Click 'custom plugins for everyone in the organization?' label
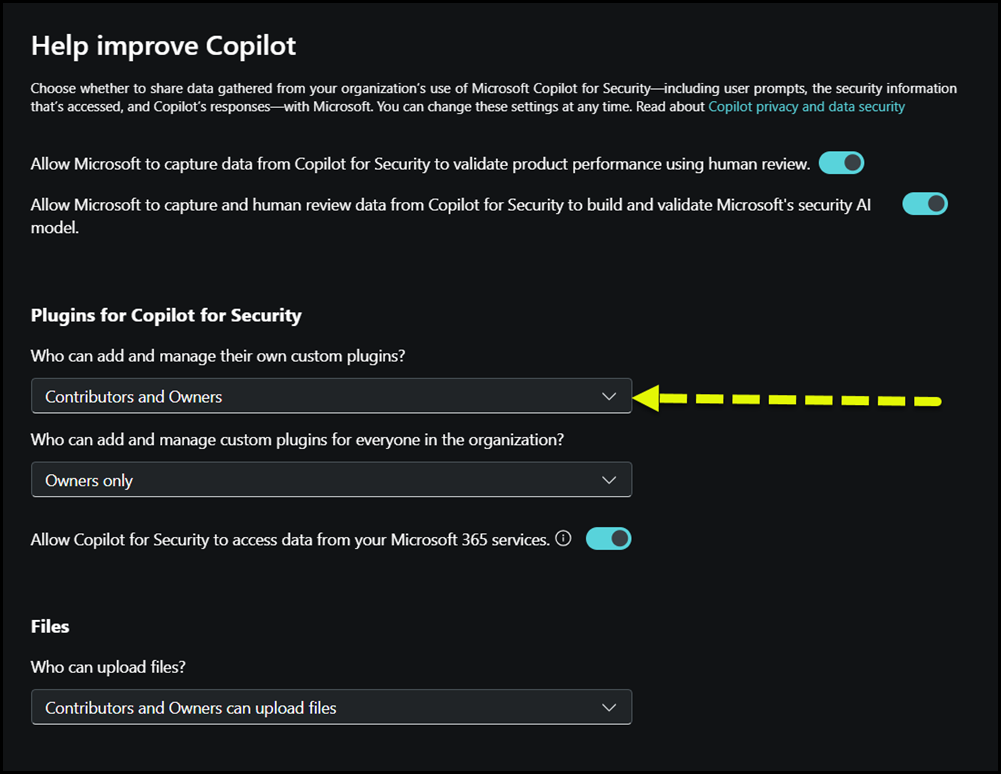Screen dimensions: 1001x774 [x=297, y=440]
